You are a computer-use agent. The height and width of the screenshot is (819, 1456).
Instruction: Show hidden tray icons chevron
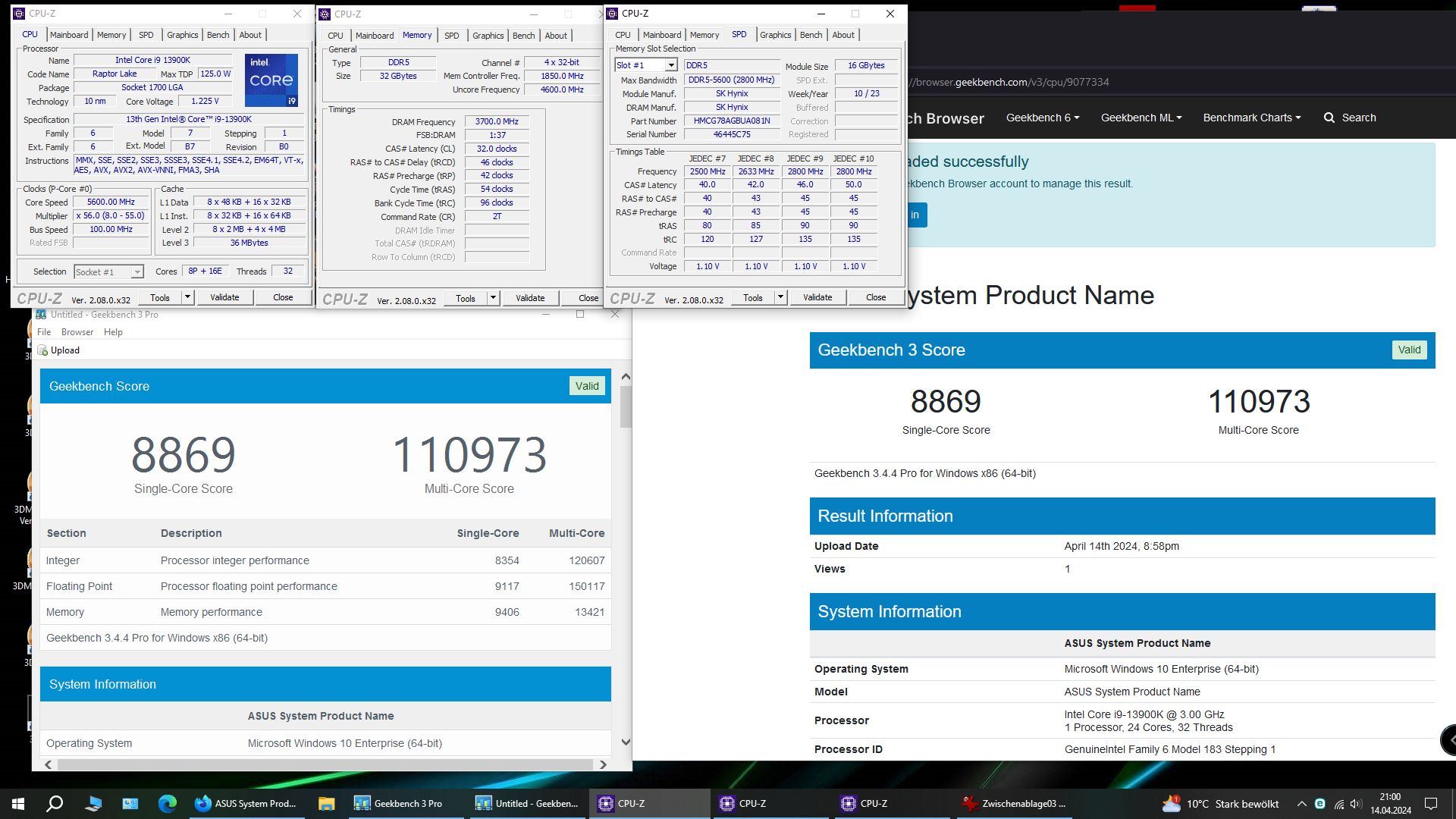[1301, 804]
